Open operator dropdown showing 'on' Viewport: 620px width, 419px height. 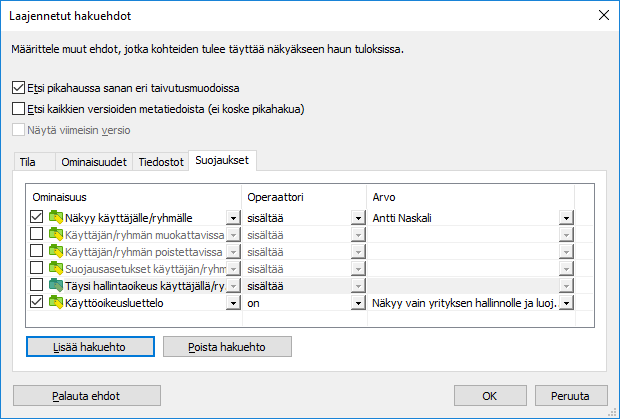point(357,302)
